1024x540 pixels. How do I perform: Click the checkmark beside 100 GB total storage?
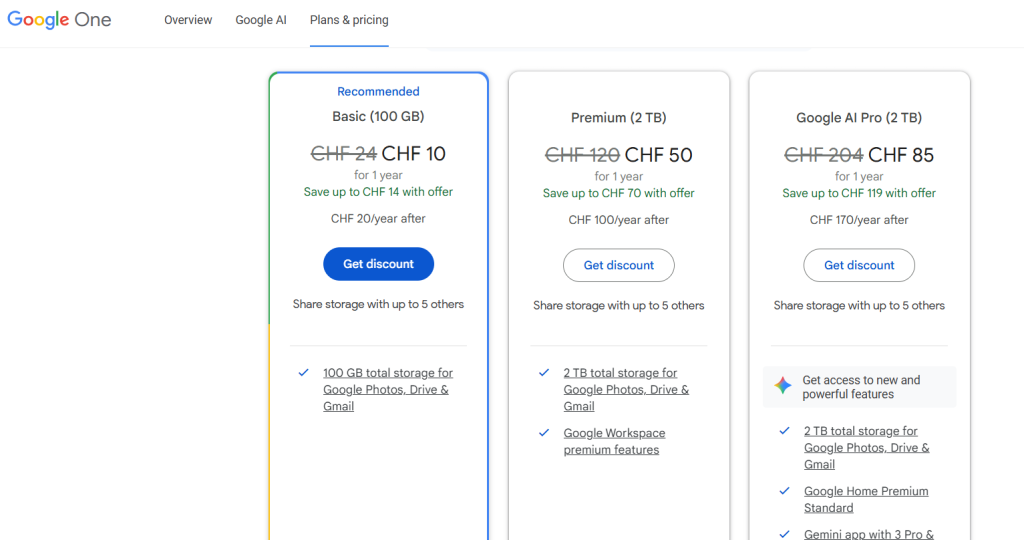303,372
